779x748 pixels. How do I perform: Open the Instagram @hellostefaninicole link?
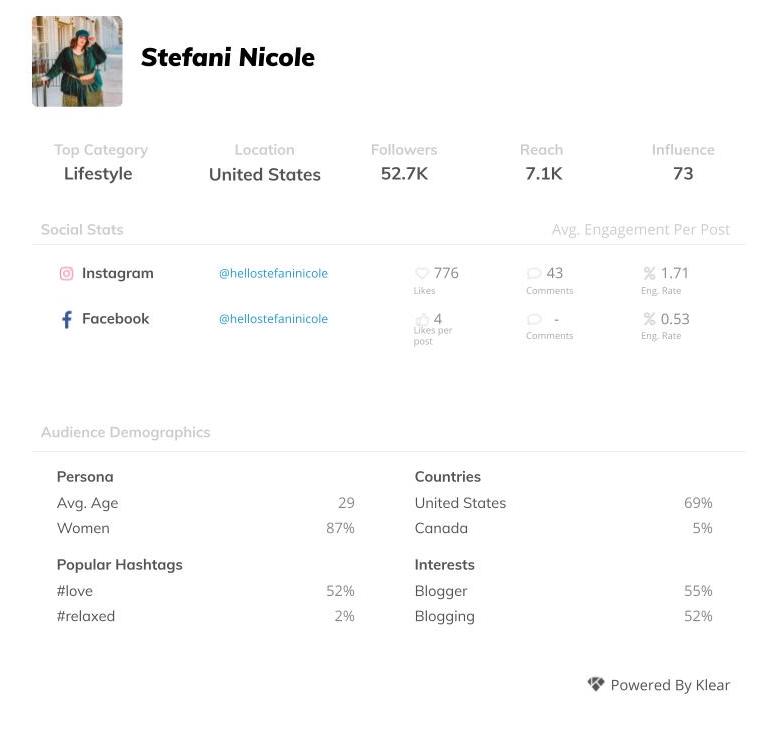click(x=273, y=273)
